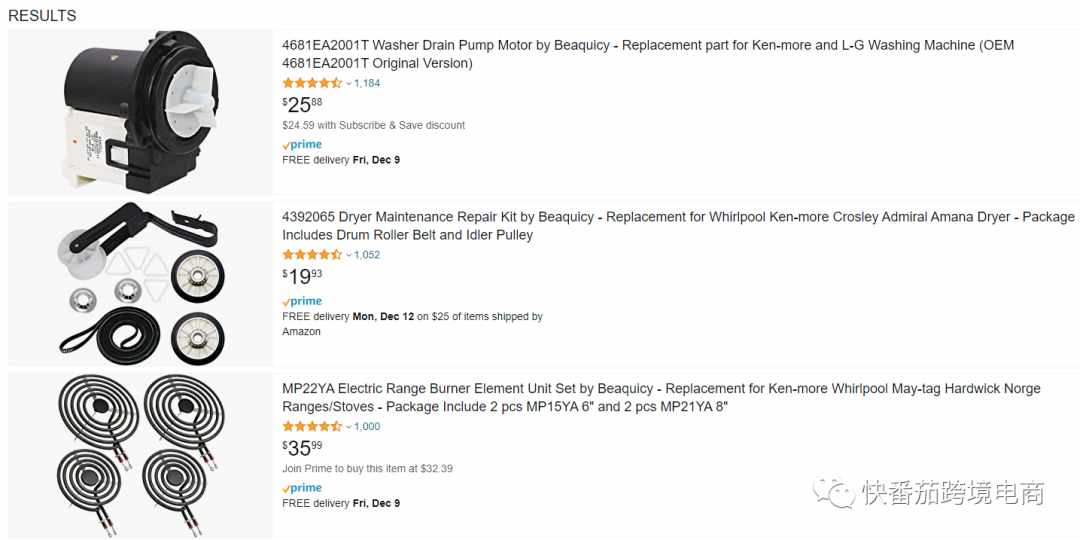Open 4392065 Dryer Maintenance Repair Kit title
The height and width of the screenshot is (540, 1080).
click(x=678, y=226)
